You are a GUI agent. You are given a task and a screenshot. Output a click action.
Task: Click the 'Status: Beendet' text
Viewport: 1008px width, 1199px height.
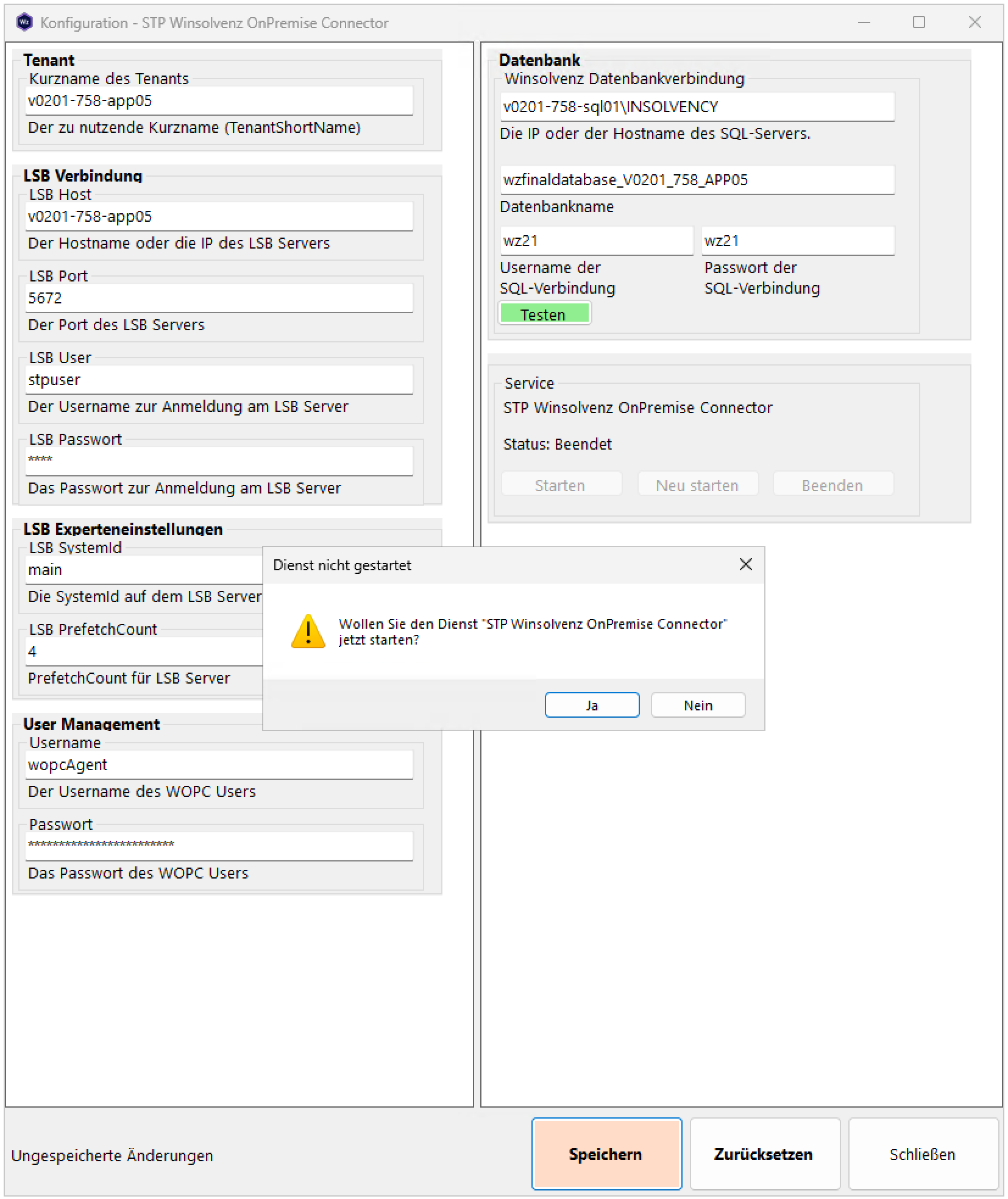(x=557, y=444)
